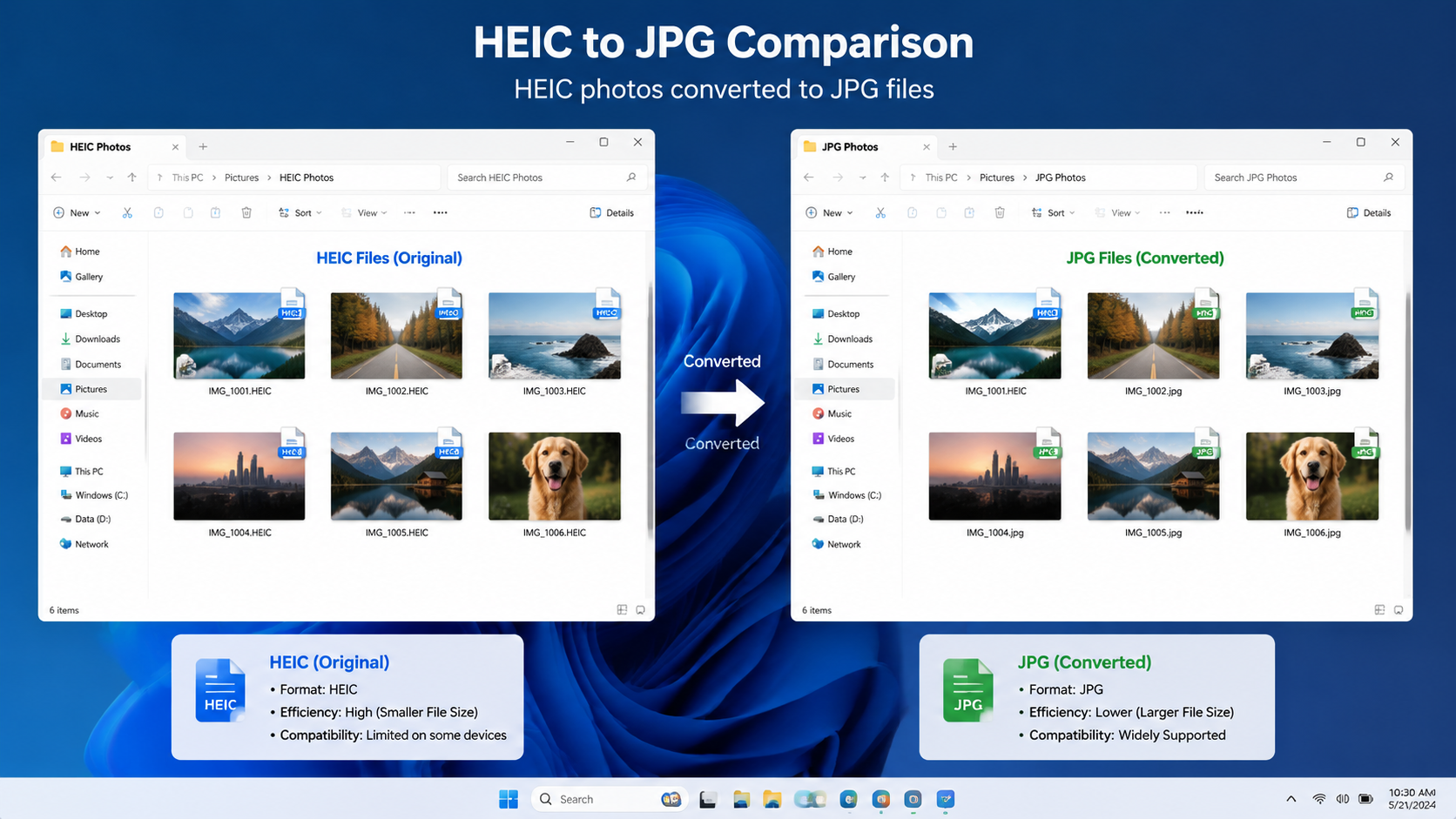The width and height of the screenshot is (1456, 819).
Task: Open Music in HEIC Photos sidebar
Action: pos(80,414)
